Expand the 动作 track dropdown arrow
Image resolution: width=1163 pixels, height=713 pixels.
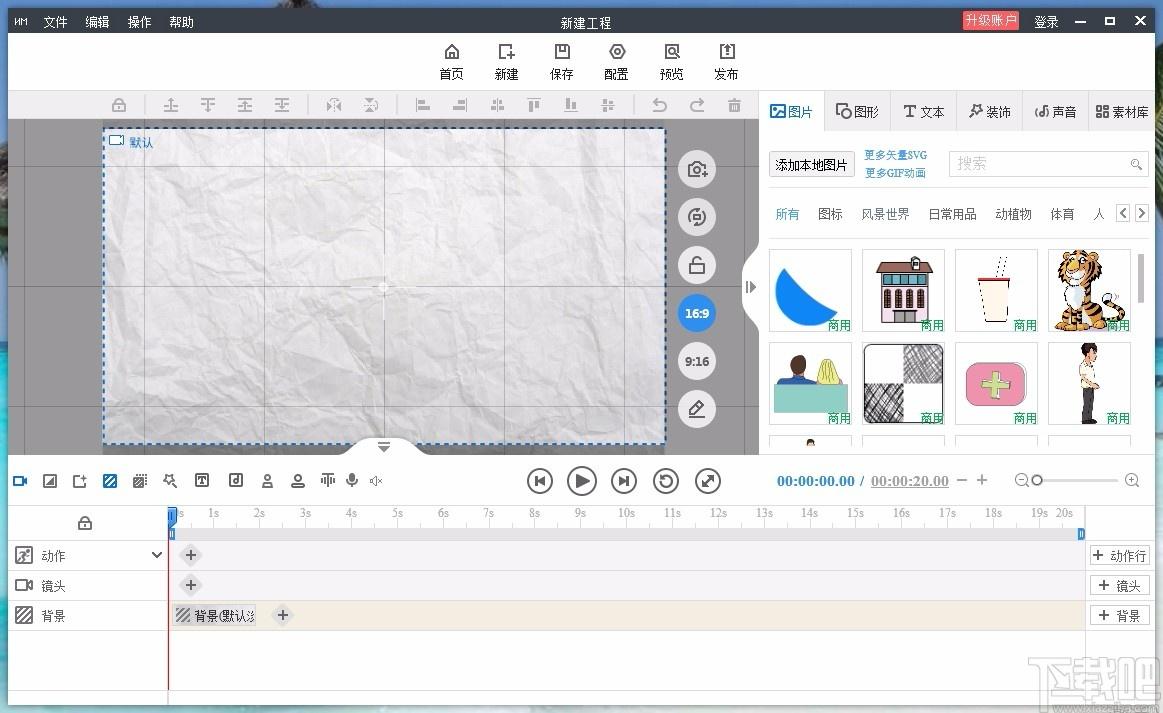click(157, 555)
